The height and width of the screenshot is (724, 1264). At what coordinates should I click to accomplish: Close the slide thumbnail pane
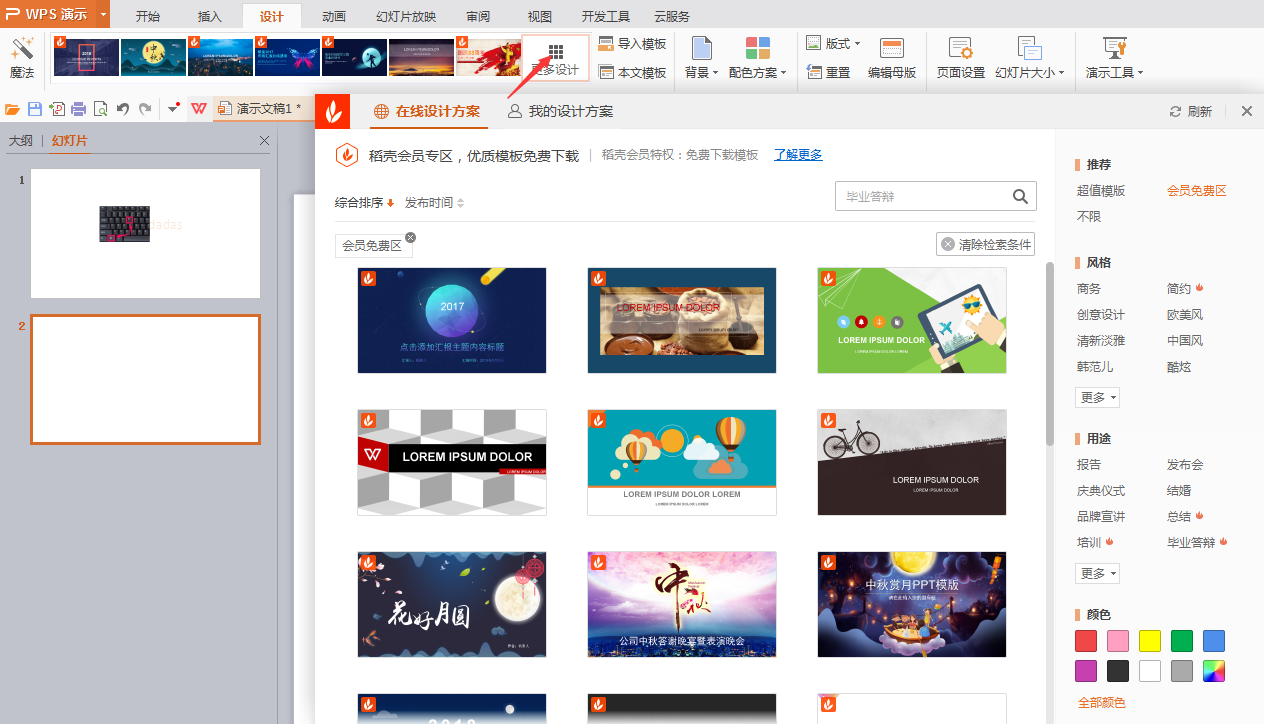[x=264, y=141]
